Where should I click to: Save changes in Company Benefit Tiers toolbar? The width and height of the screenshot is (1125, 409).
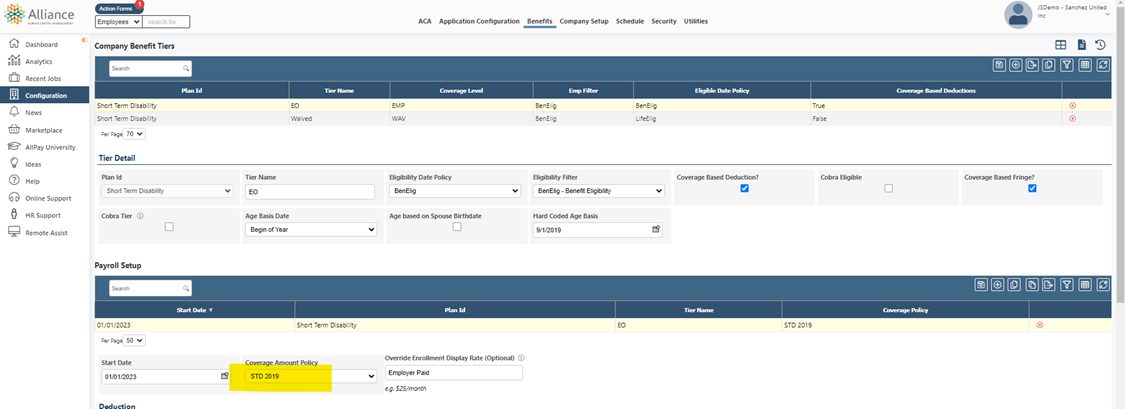click(x=999, y=65)
